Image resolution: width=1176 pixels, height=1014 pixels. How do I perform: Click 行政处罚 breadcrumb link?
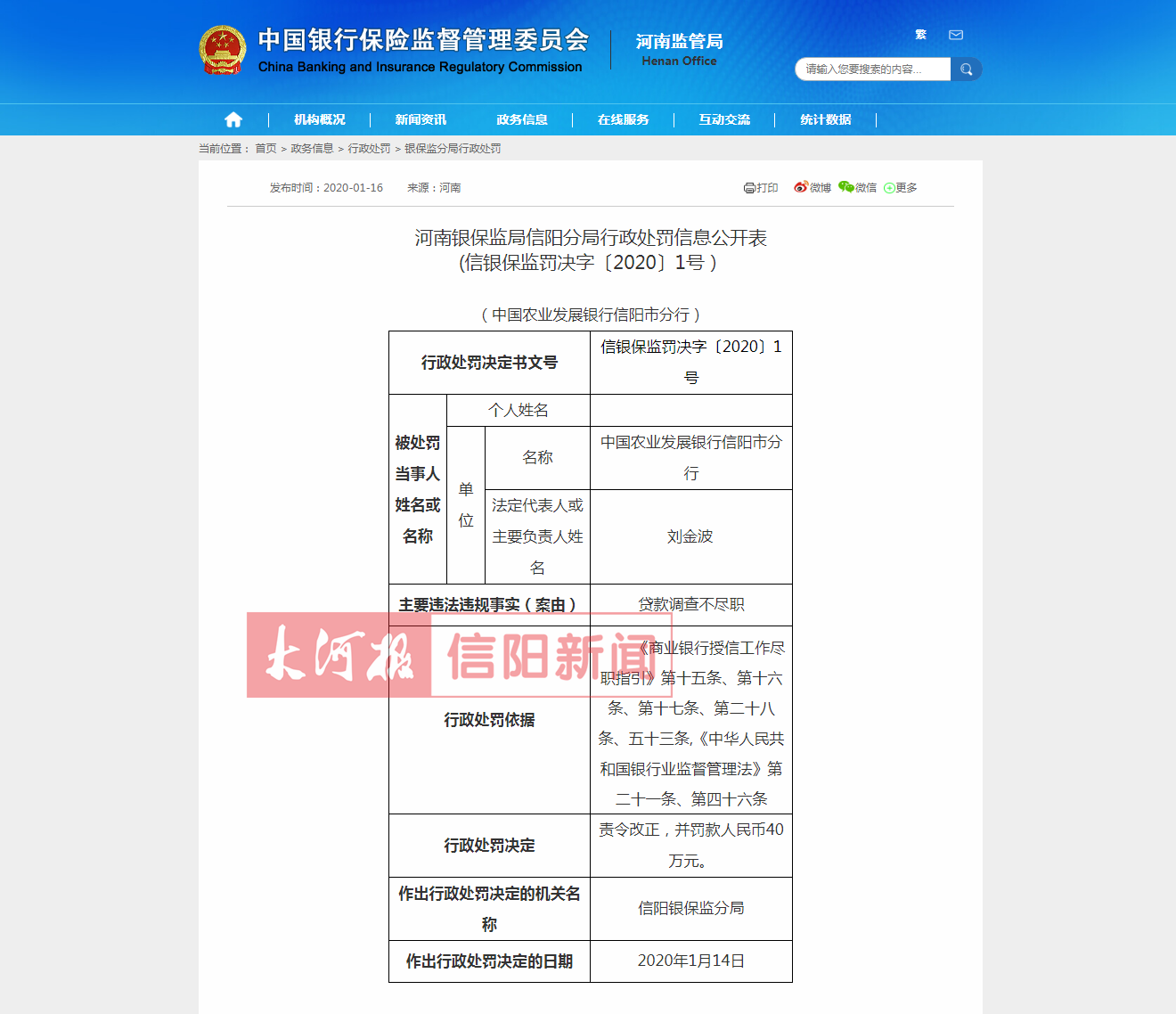pos(369,149)
